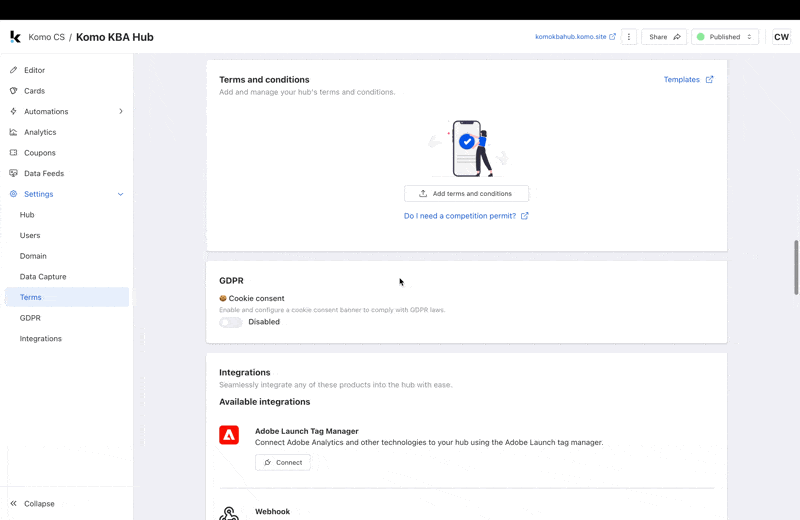Connect Adobe Launch Tag Manager
Image resolution: width=800 pixels, height=520 pixels.
(x=282, y=462)
